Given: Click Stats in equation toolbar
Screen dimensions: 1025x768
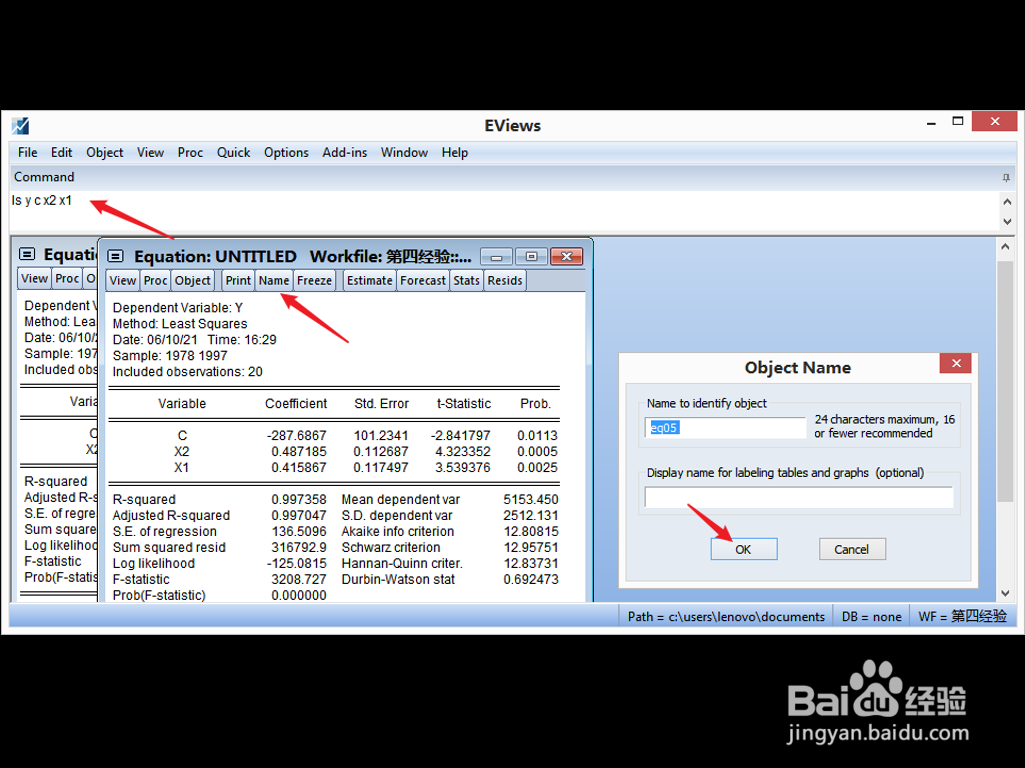Looking at the screenshot, I should point(467,280).
